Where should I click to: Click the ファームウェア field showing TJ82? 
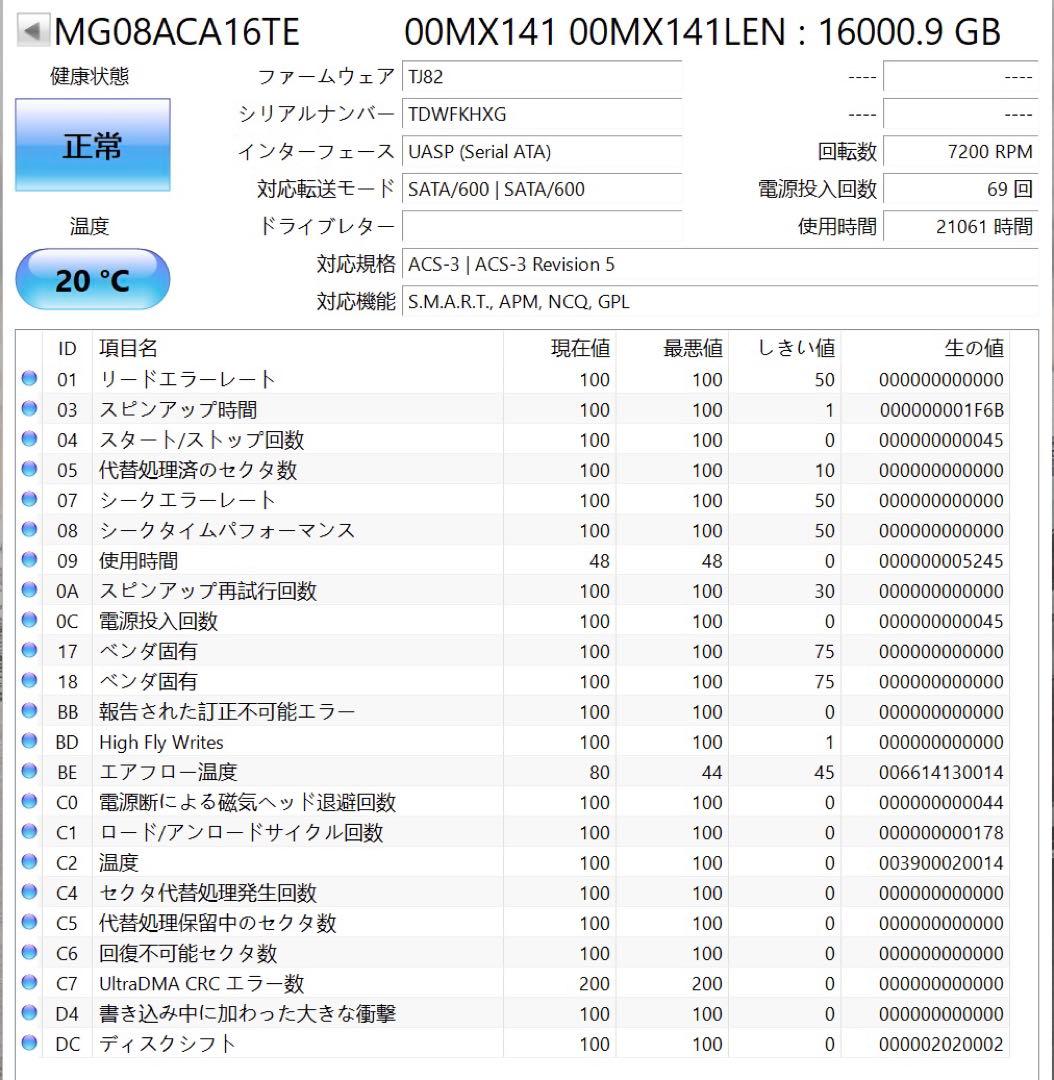click(540, 76)
